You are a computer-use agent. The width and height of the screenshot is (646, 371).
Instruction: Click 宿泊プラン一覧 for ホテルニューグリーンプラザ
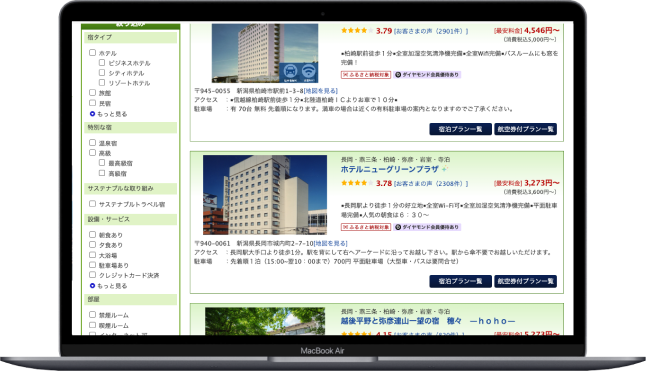coord(460,281)
